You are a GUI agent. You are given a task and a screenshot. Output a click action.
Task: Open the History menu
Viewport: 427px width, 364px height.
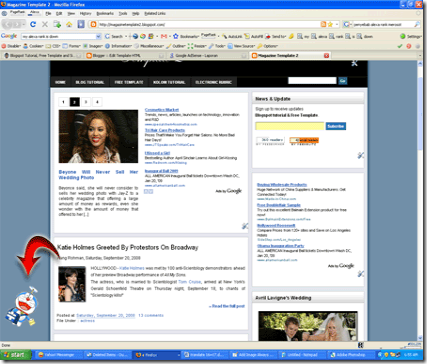coord(85,13)
